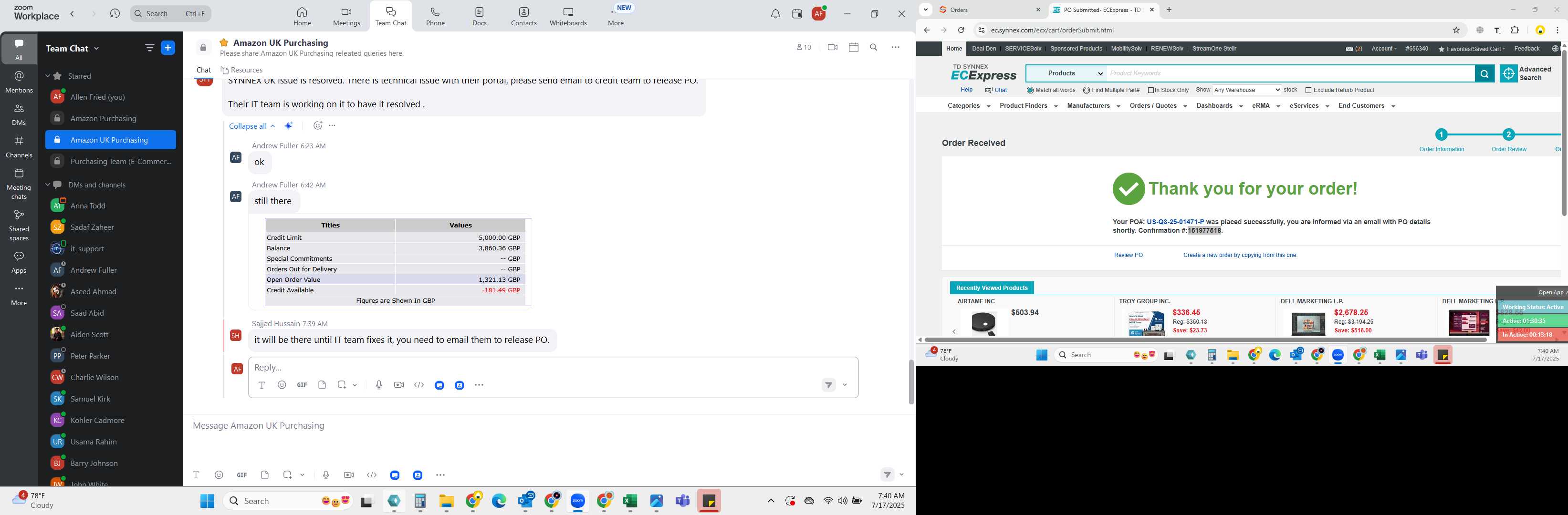Click emoji icon in reply toolbar
This screenshot has height=515, width=1568.
pyautogui.click(x=282, y=385)
